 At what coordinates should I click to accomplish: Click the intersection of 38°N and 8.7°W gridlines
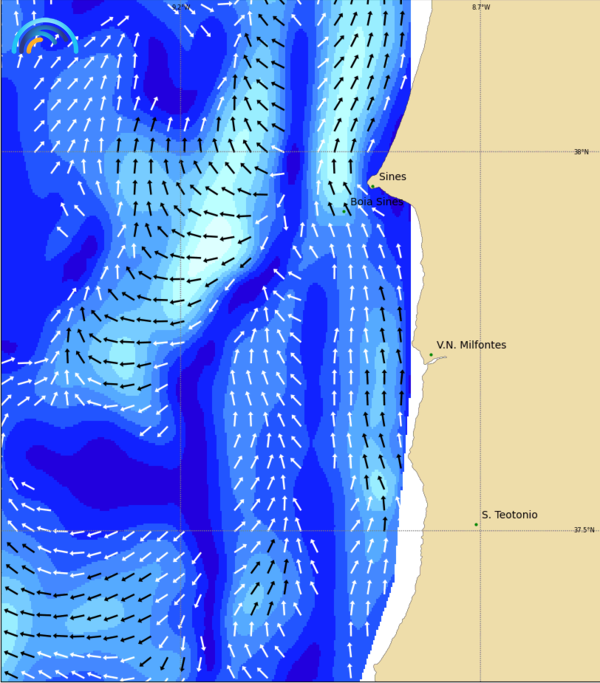(x=481, y=152)
